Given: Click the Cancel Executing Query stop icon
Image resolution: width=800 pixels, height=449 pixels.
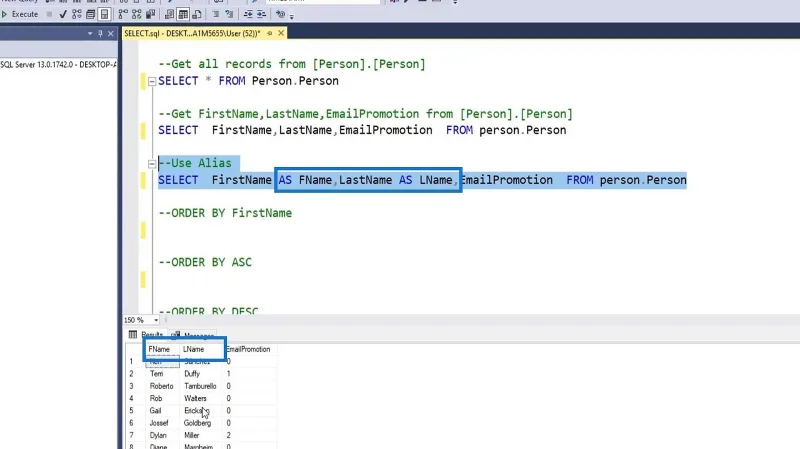Looking at the screenshot, I should [x=49, y=14].
